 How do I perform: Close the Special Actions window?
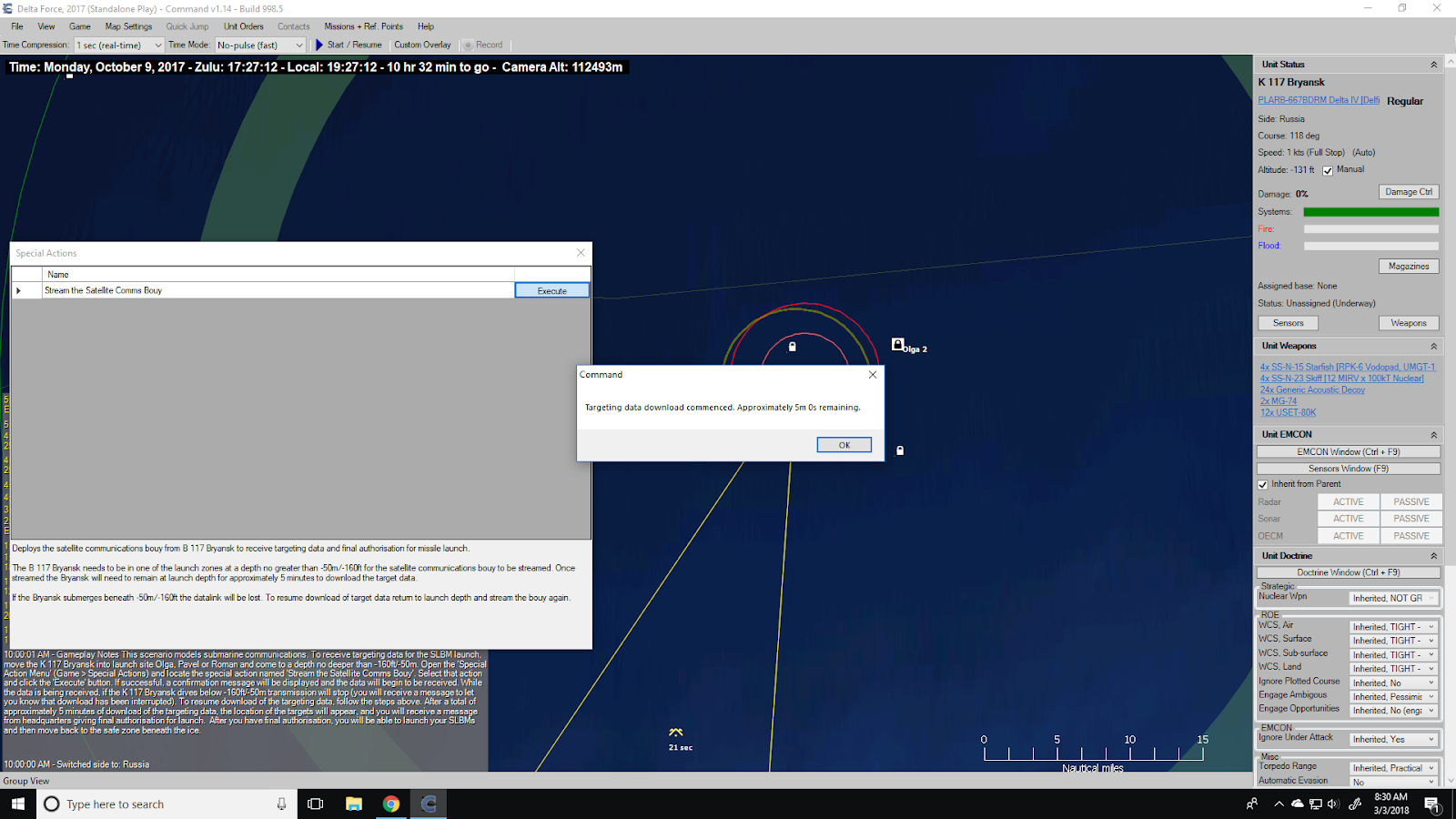coord(581,253)
